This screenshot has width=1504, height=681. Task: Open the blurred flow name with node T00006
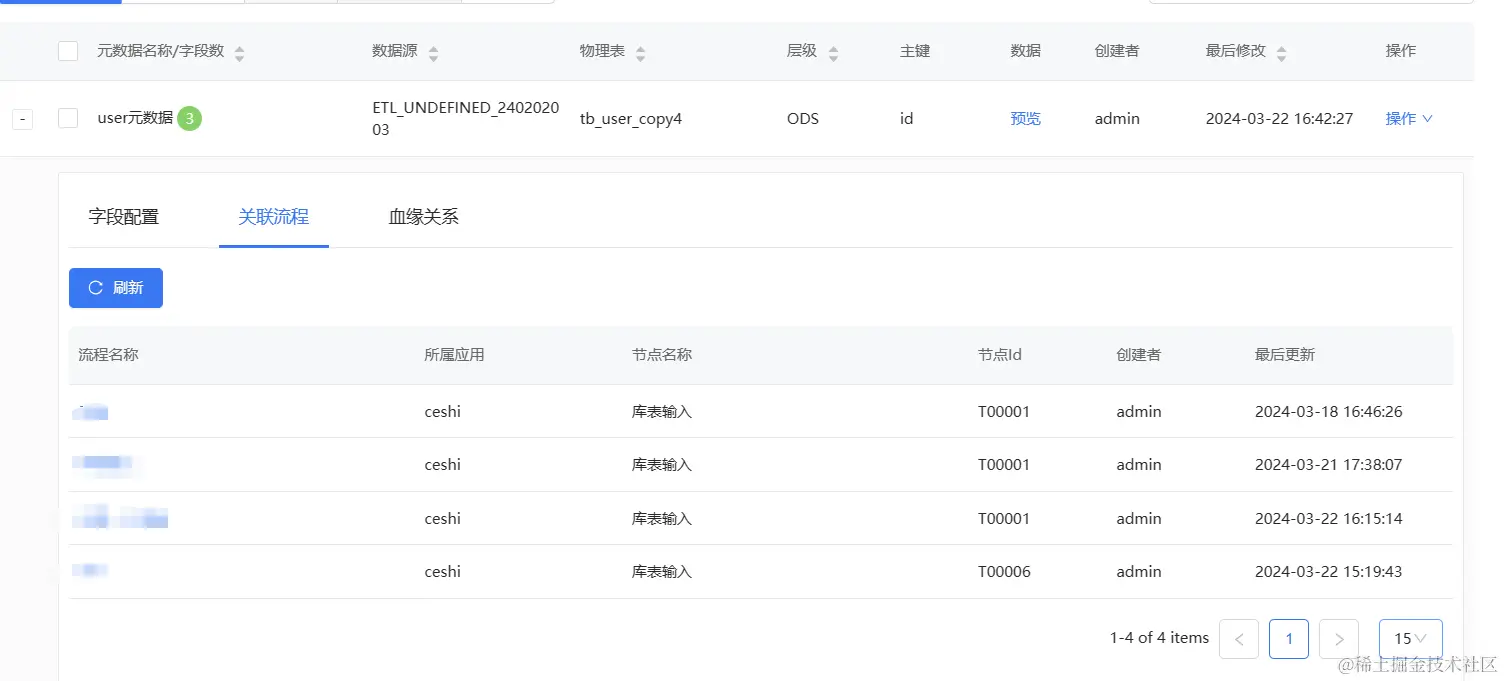pyautogui.click(x=91, y=571)
